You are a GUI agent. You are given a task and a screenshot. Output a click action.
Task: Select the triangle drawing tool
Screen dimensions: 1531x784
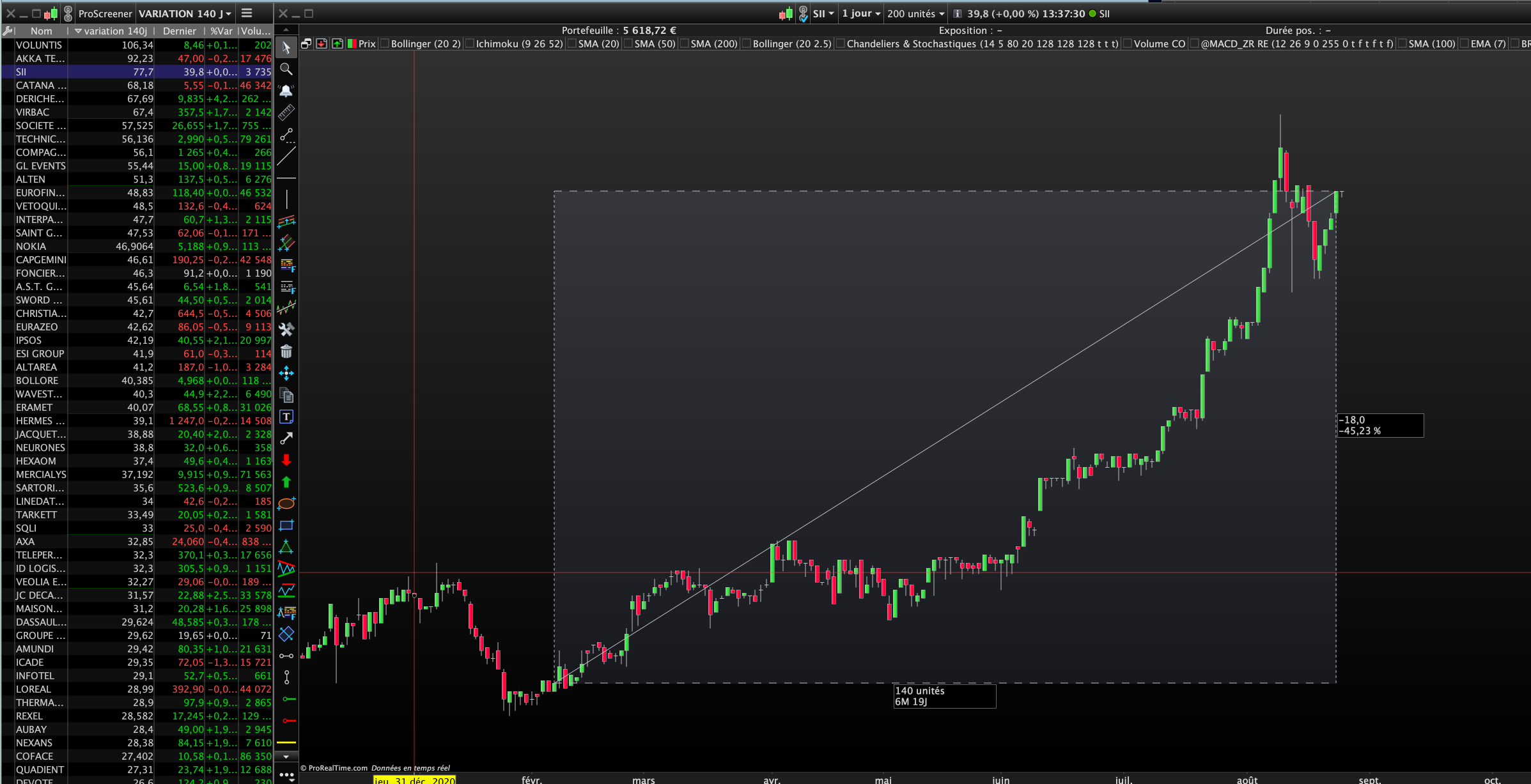(x=286, y=548)
